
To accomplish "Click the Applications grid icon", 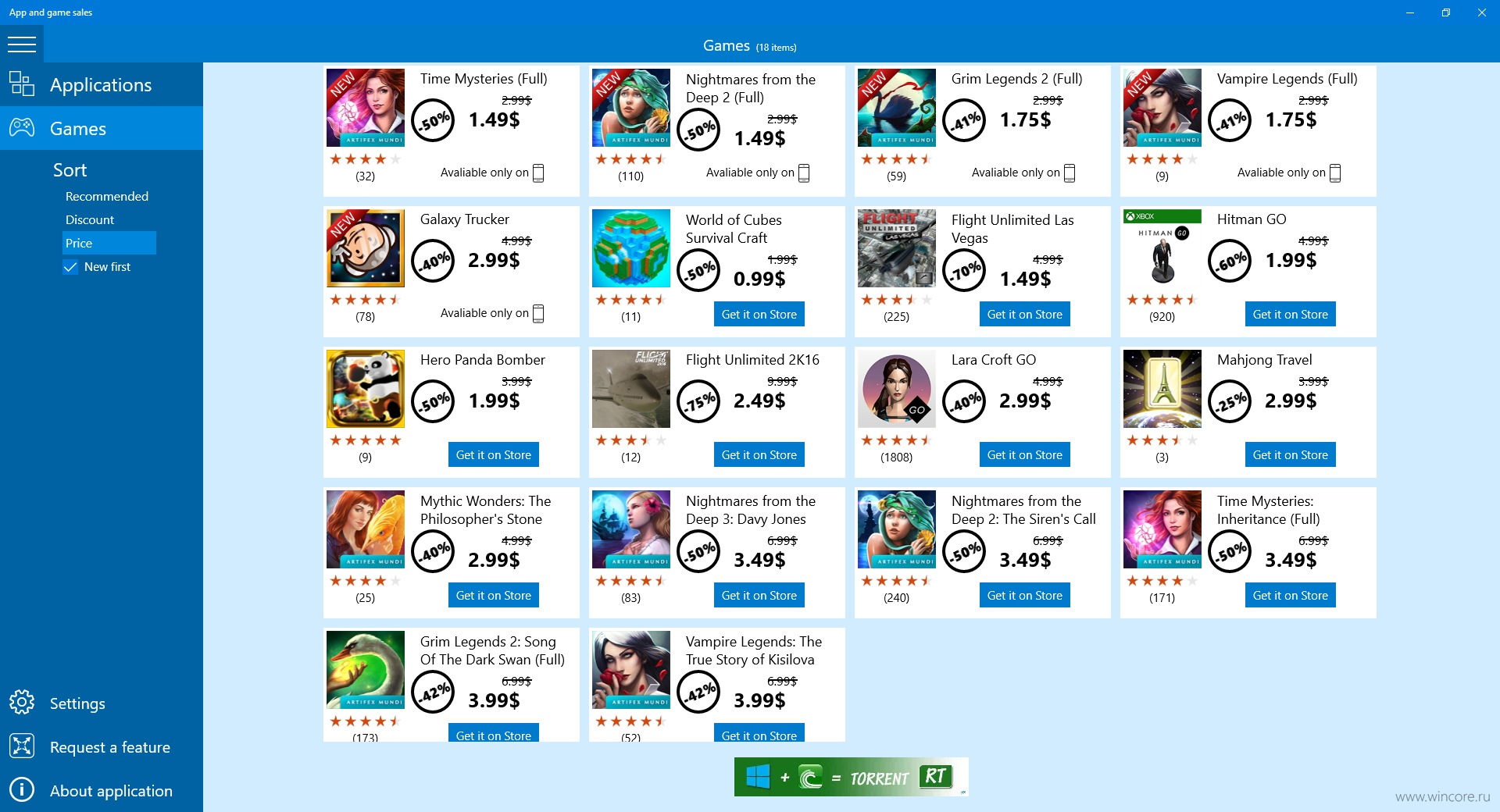I will pyautogui.click(x=22, y=84).
